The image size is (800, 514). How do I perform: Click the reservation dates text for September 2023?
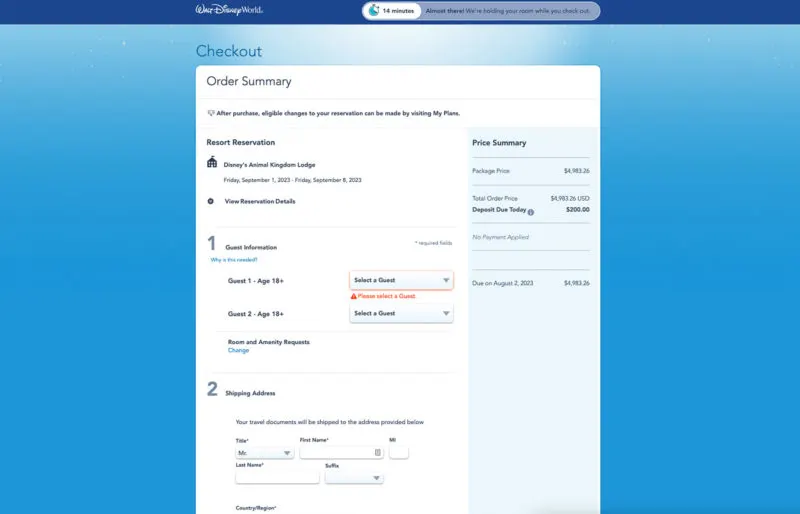(292, 180)
